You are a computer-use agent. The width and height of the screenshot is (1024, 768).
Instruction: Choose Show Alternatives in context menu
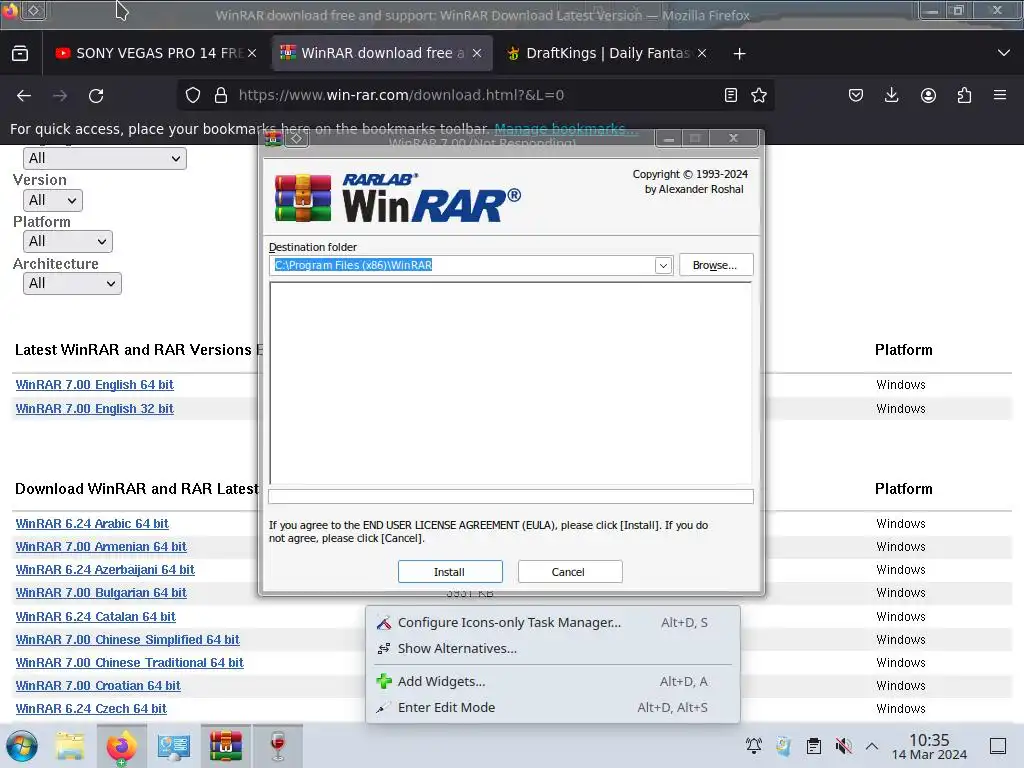coord(552,648)
